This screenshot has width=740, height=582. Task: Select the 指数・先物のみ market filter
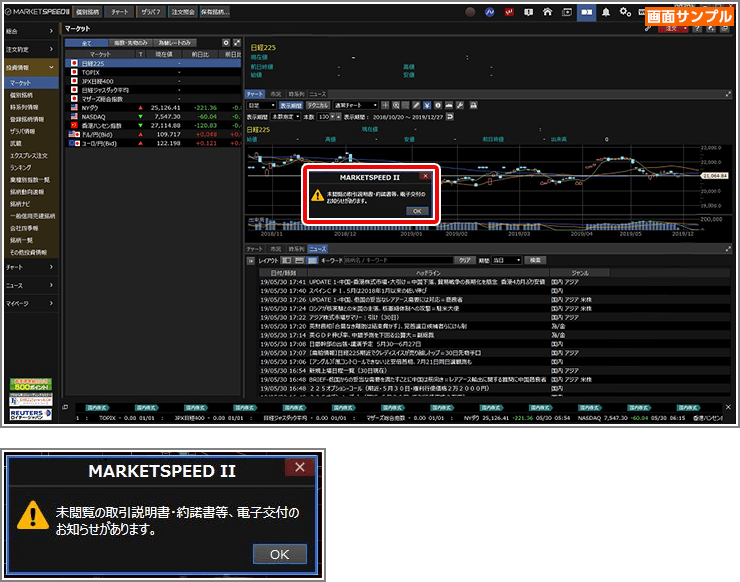coord(131,43)
